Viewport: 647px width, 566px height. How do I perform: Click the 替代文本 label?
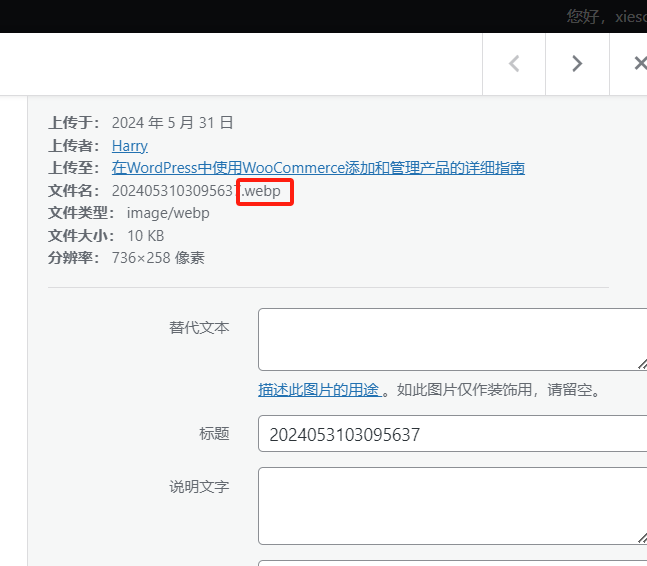click(199, 328)
